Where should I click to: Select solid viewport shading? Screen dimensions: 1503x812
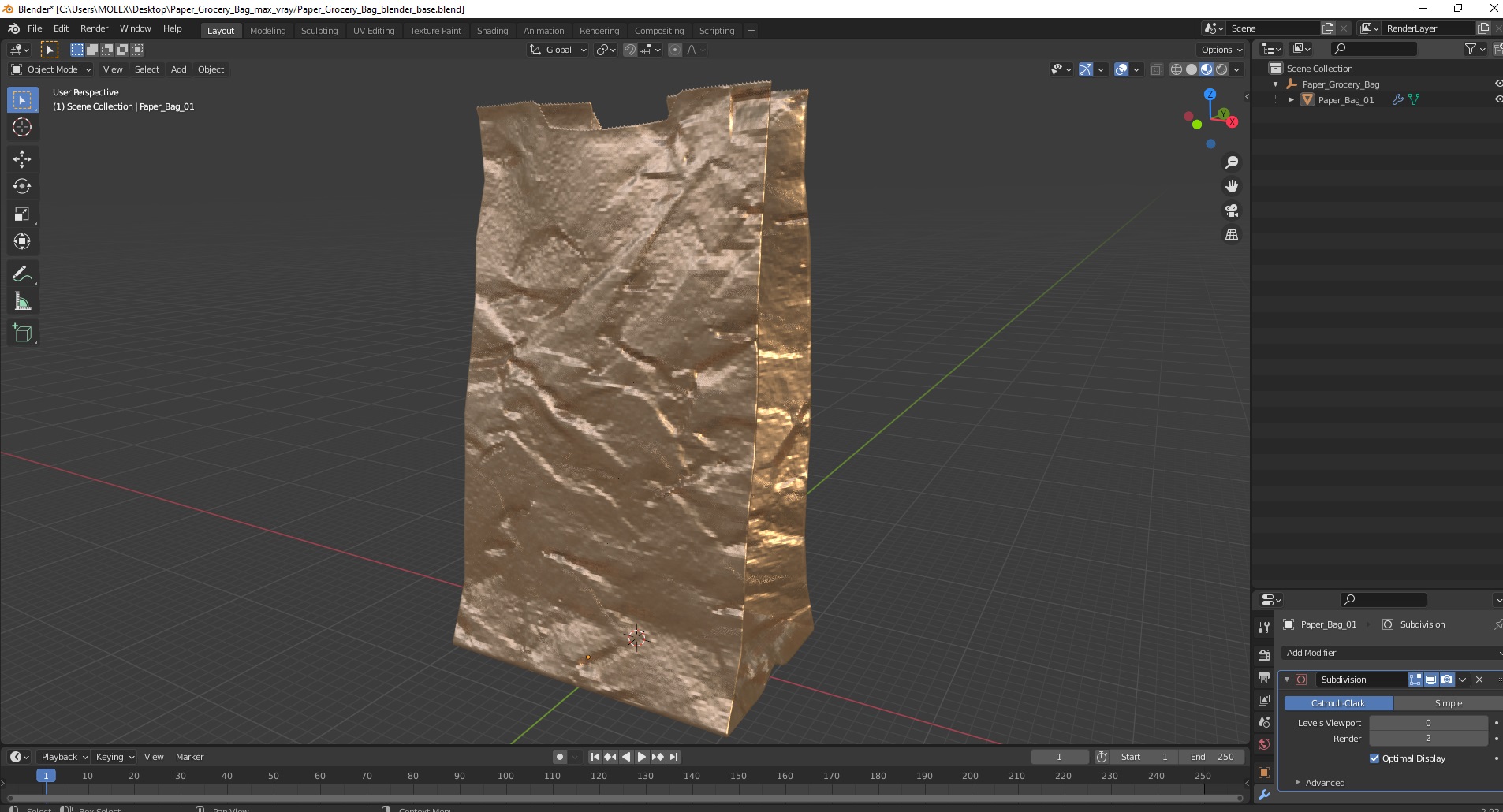point(1191,69)
